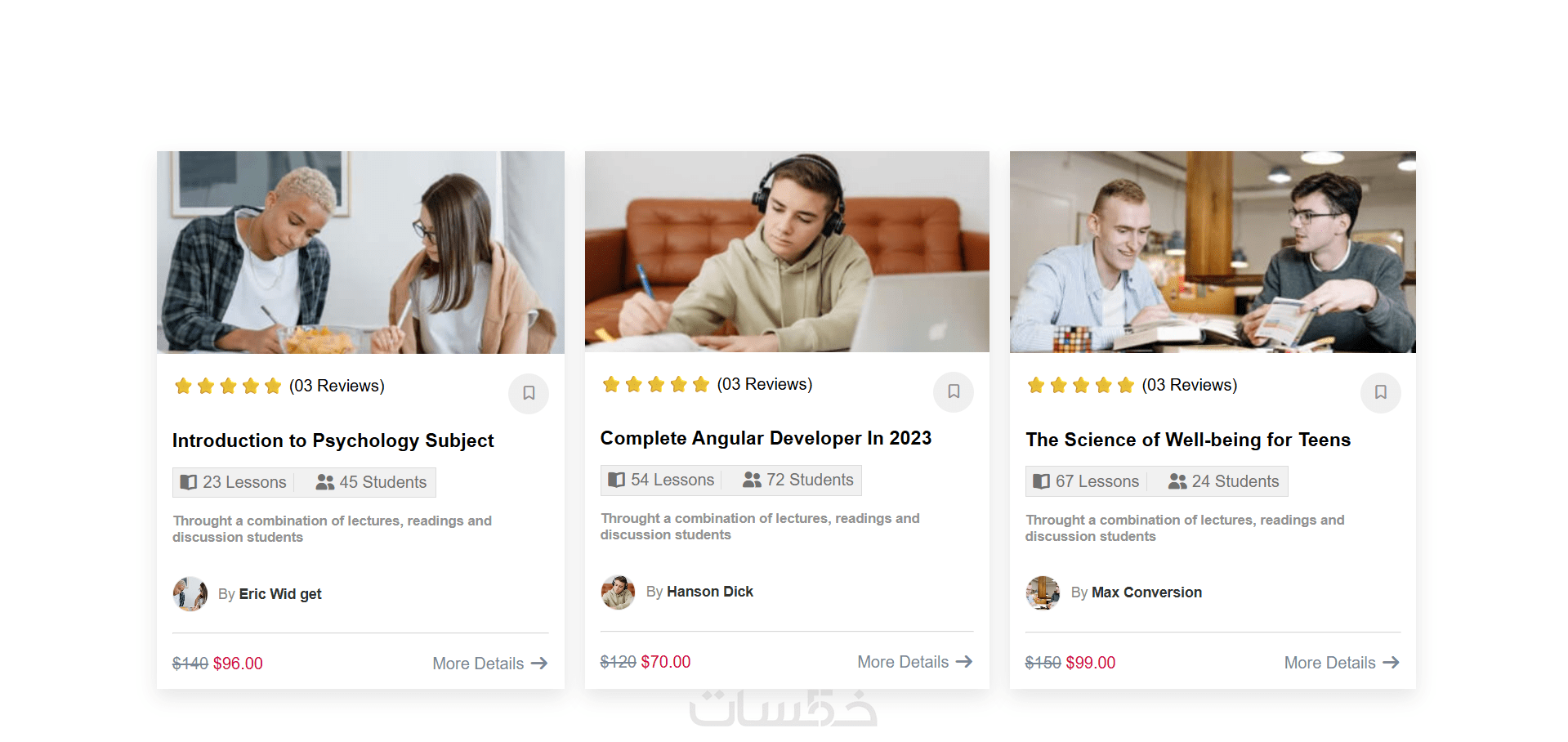The width and height of the screenshot is (1568, 742).
Task: Click Hanson Dick's avatar picture
Action: [x=619, y=592]
